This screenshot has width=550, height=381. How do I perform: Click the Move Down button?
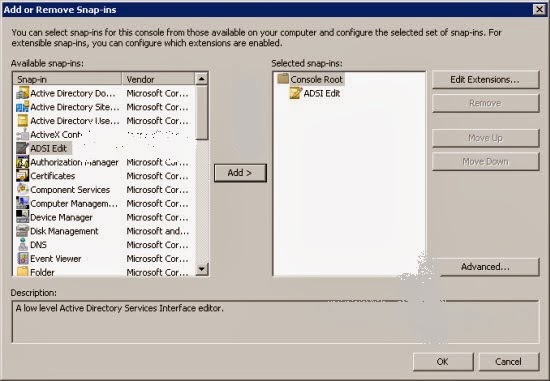click(x=485, y=161)
